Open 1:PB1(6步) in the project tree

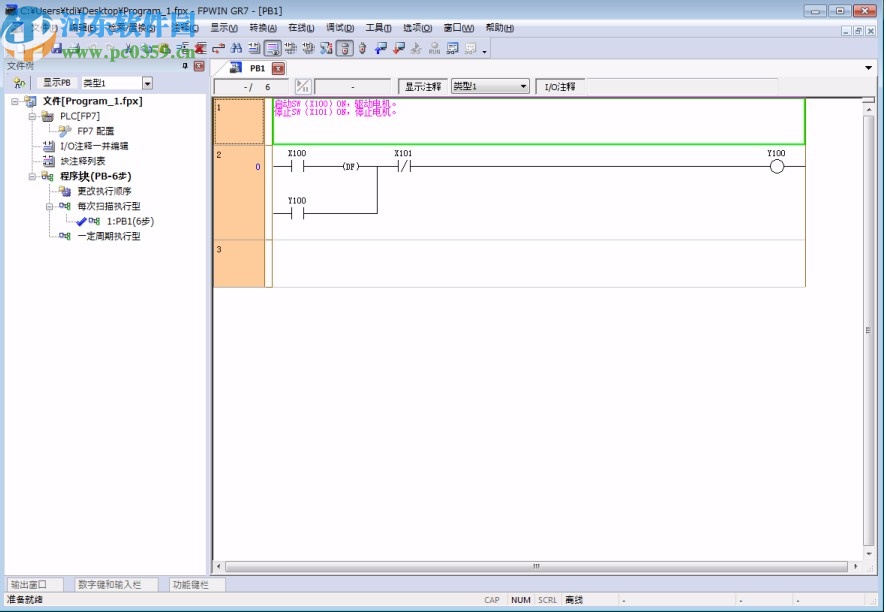click(x=130, y=221)
